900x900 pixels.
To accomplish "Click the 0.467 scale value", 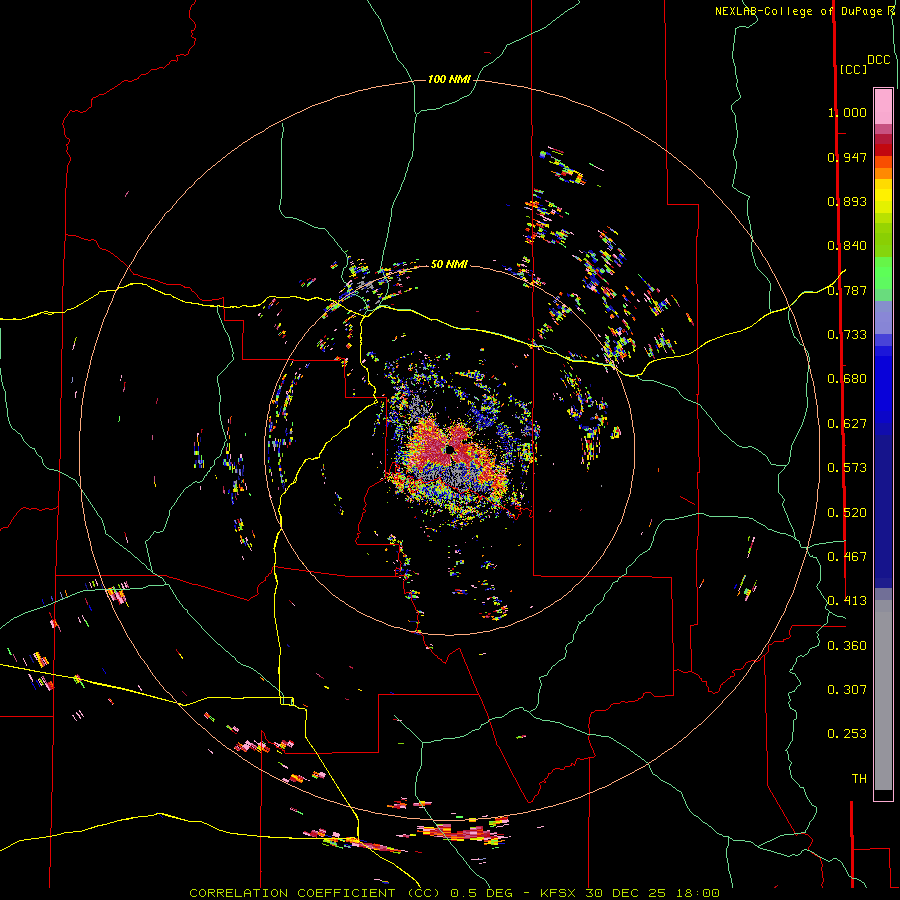I will coord(847,557).
